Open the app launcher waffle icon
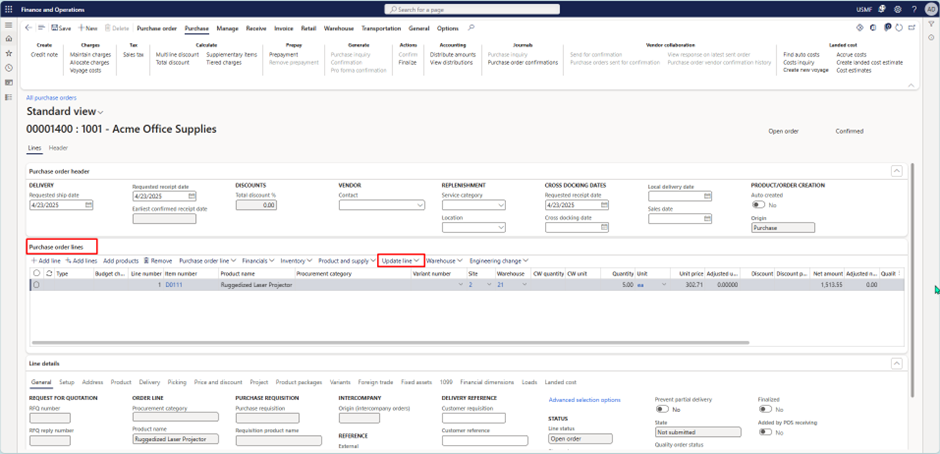This screenshot has height=454, width=940. click(8, 10)
